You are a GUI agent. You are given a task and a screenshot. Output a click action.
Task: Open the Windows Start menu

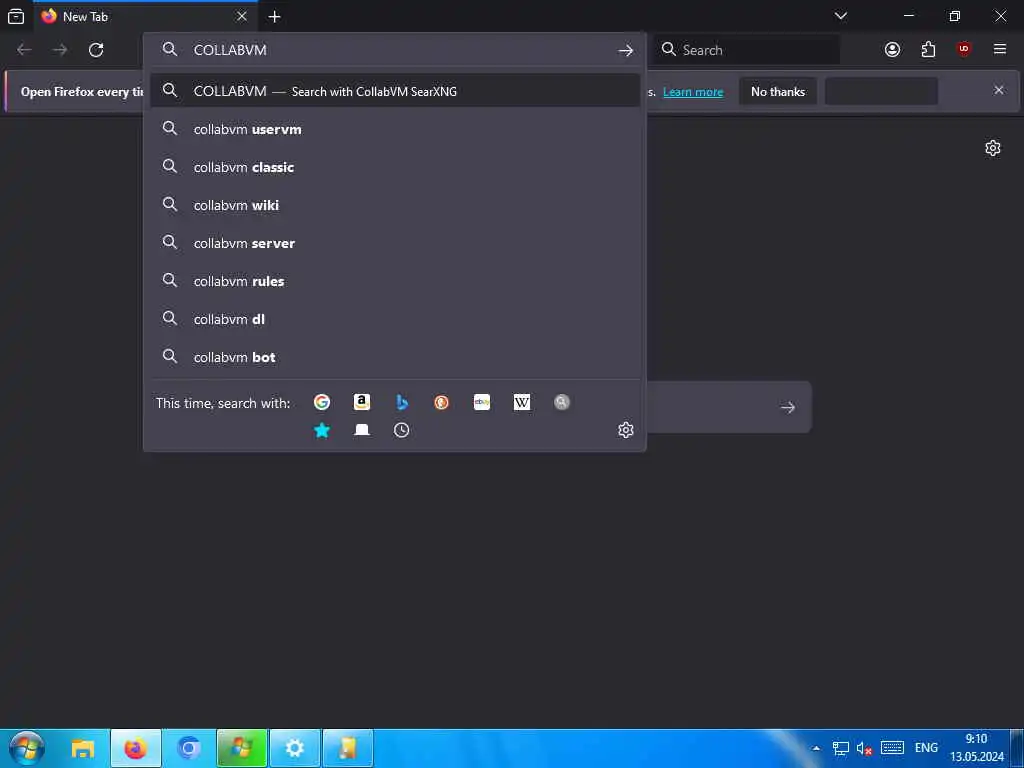pyautogui.click(x=27, y=748)
